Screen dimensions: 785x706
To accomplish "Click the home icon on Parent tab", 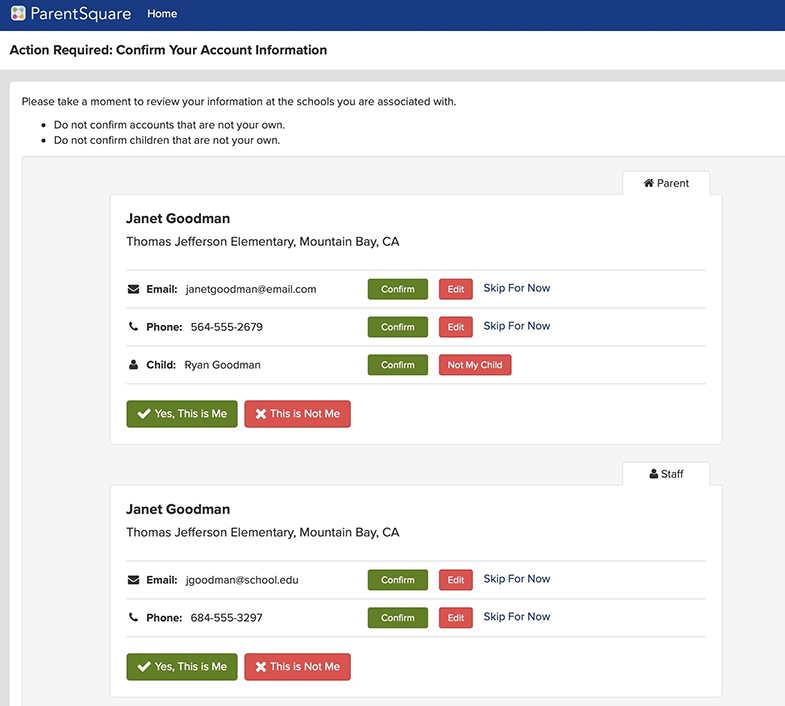I will pyautogui.click(x=649, y=183).
